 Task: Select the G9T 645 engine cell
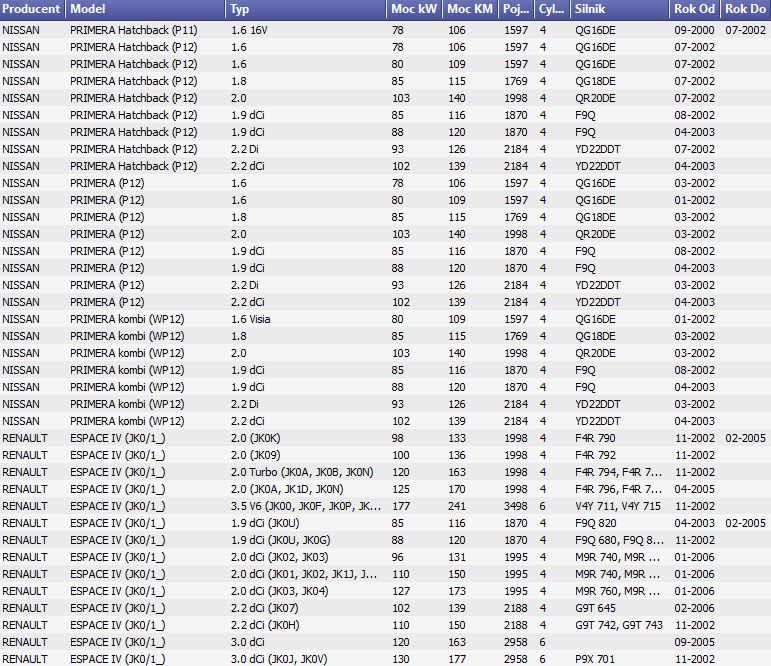[595, 608]
